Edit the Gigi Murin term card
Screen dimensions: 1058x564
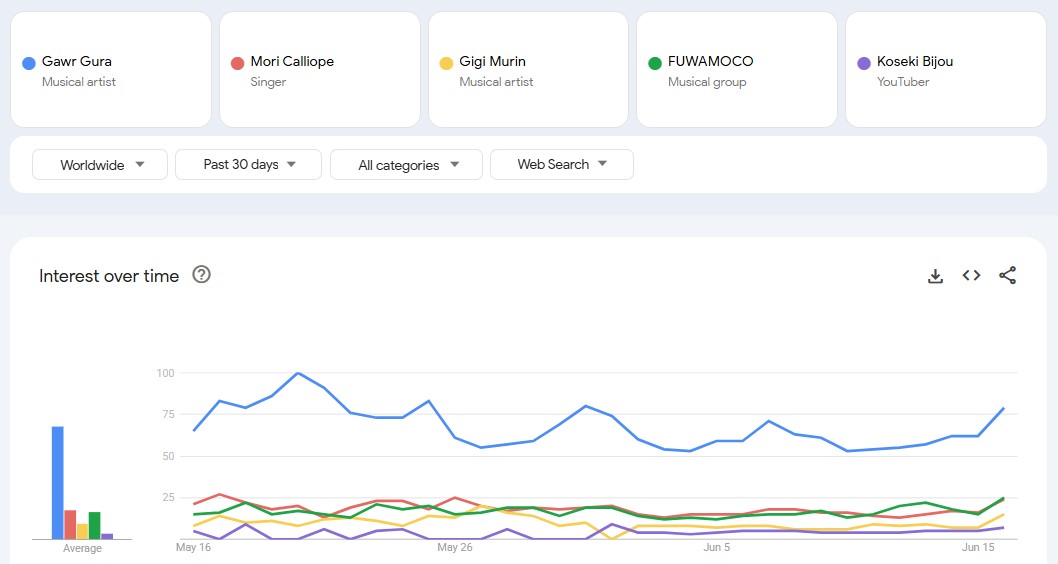coord(528,69)
